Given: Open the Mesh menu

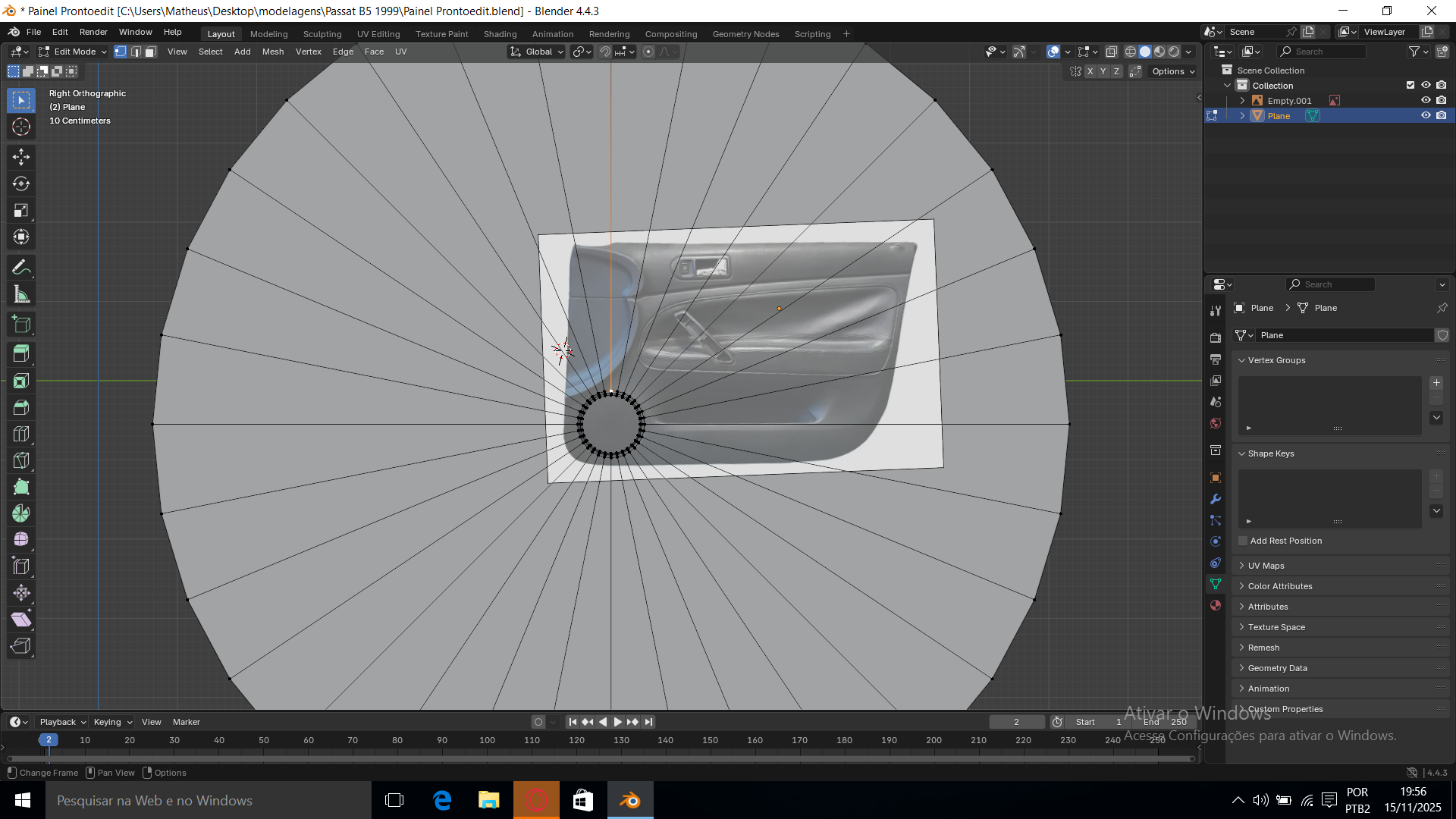Looking at the screenshot, I should [x=272, y=52].
